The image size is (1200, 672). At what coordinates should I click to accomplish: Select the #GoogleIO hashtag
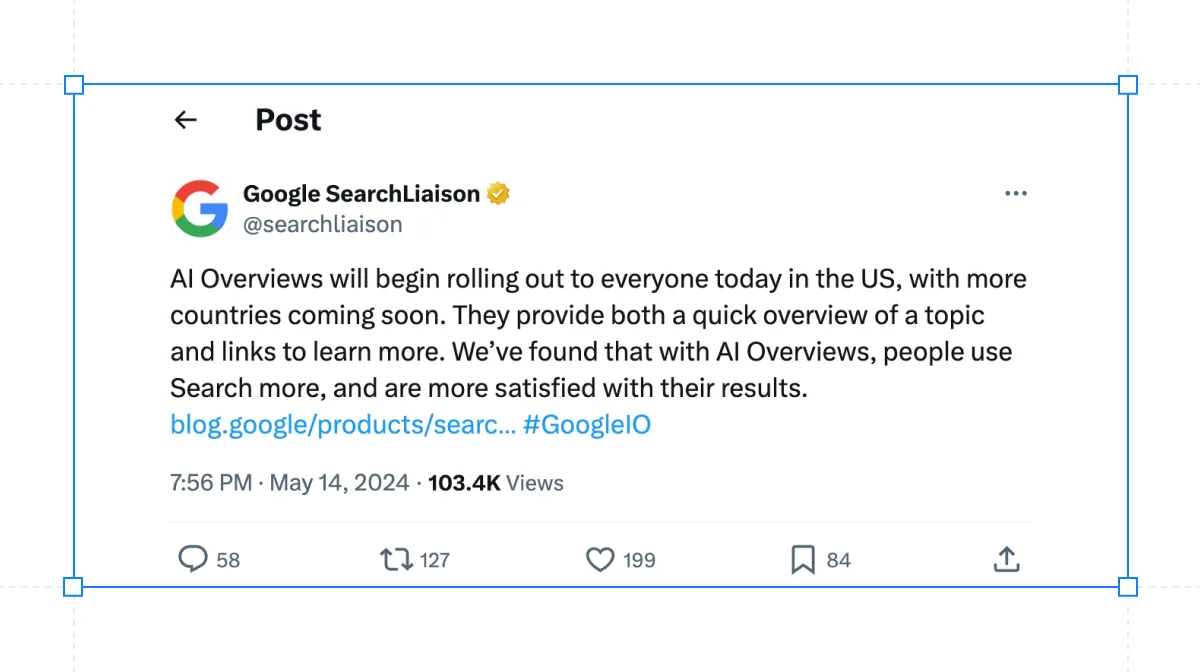pyautogui.click(x=587, y=424)
